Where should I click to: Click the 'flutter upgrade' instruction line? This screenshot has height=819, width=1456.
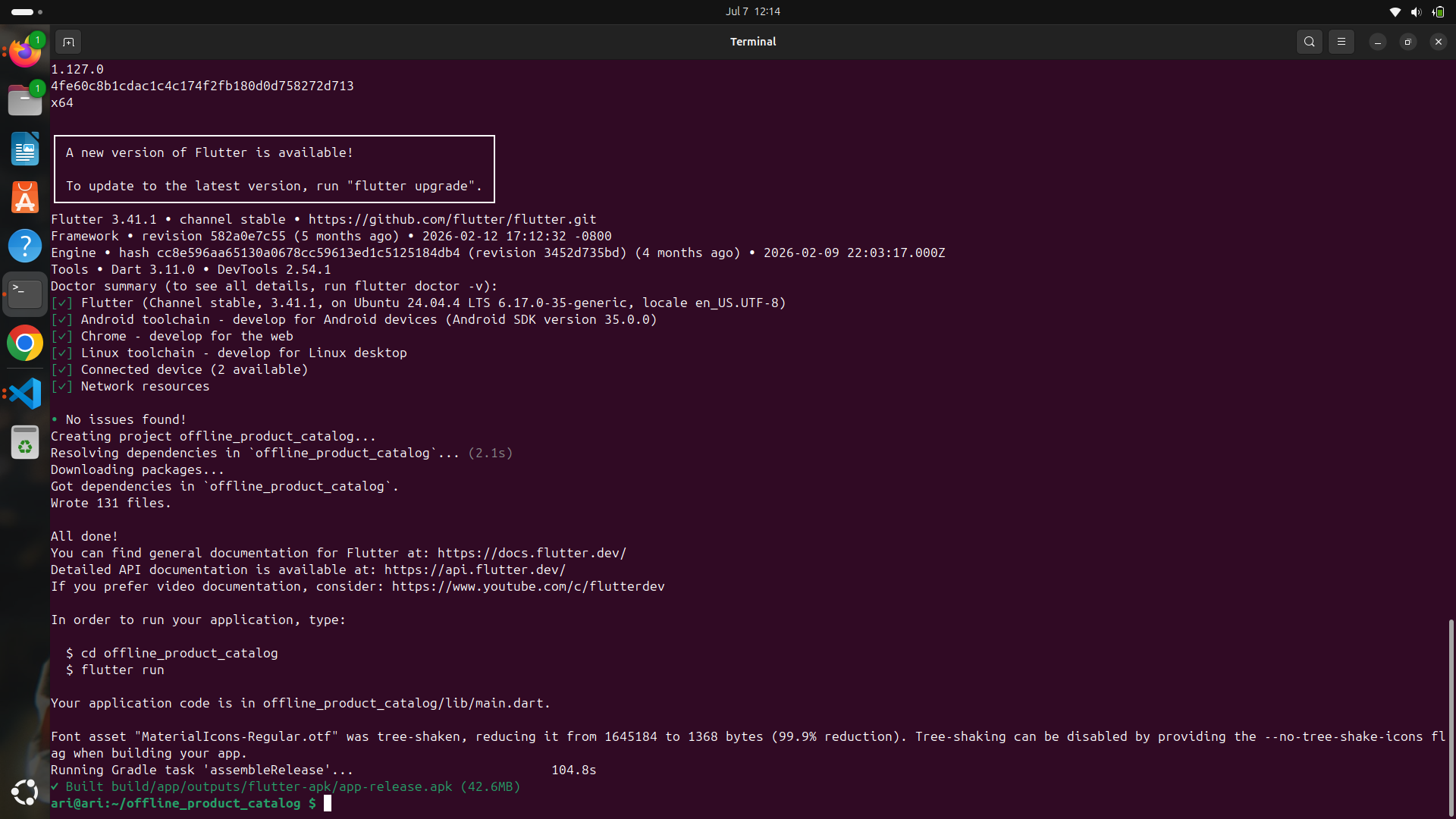pyautogui.click(x=274, y=186)
